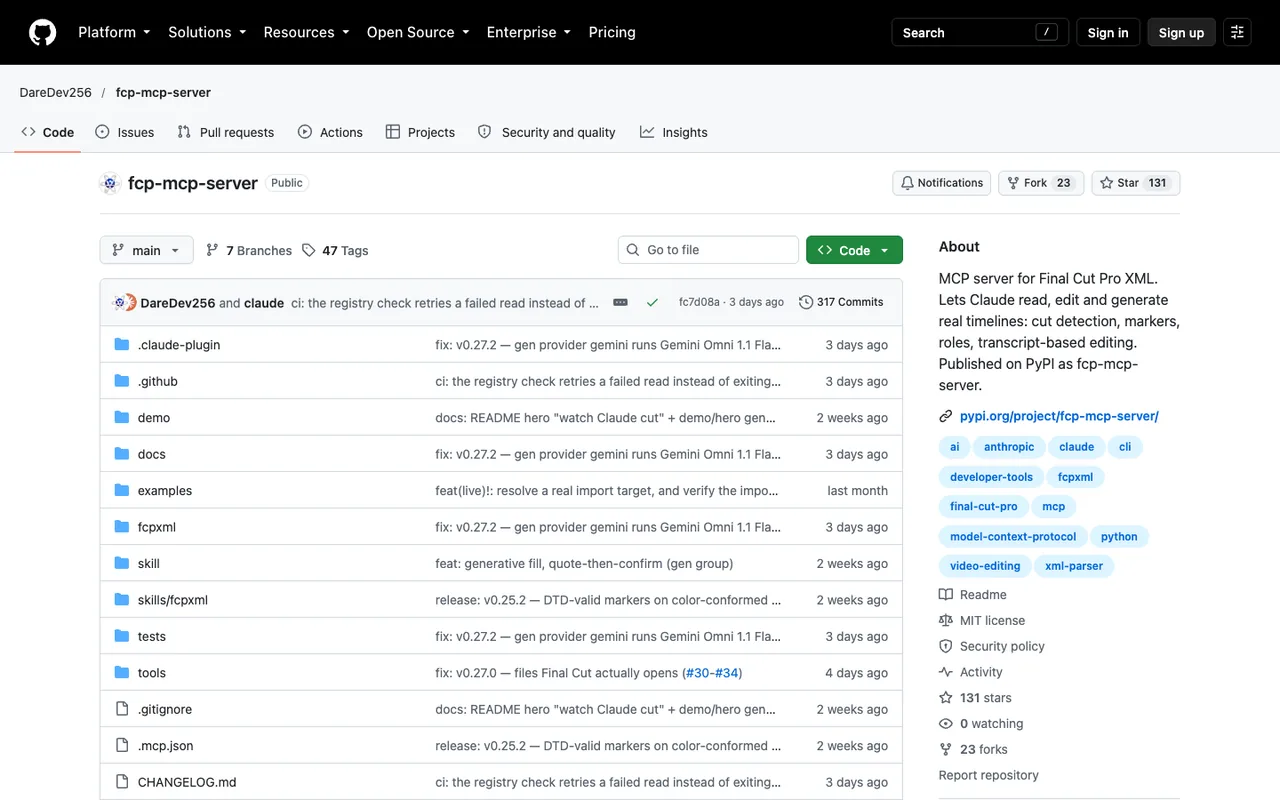
Task: Click the green check status icon
Action: 652,302
